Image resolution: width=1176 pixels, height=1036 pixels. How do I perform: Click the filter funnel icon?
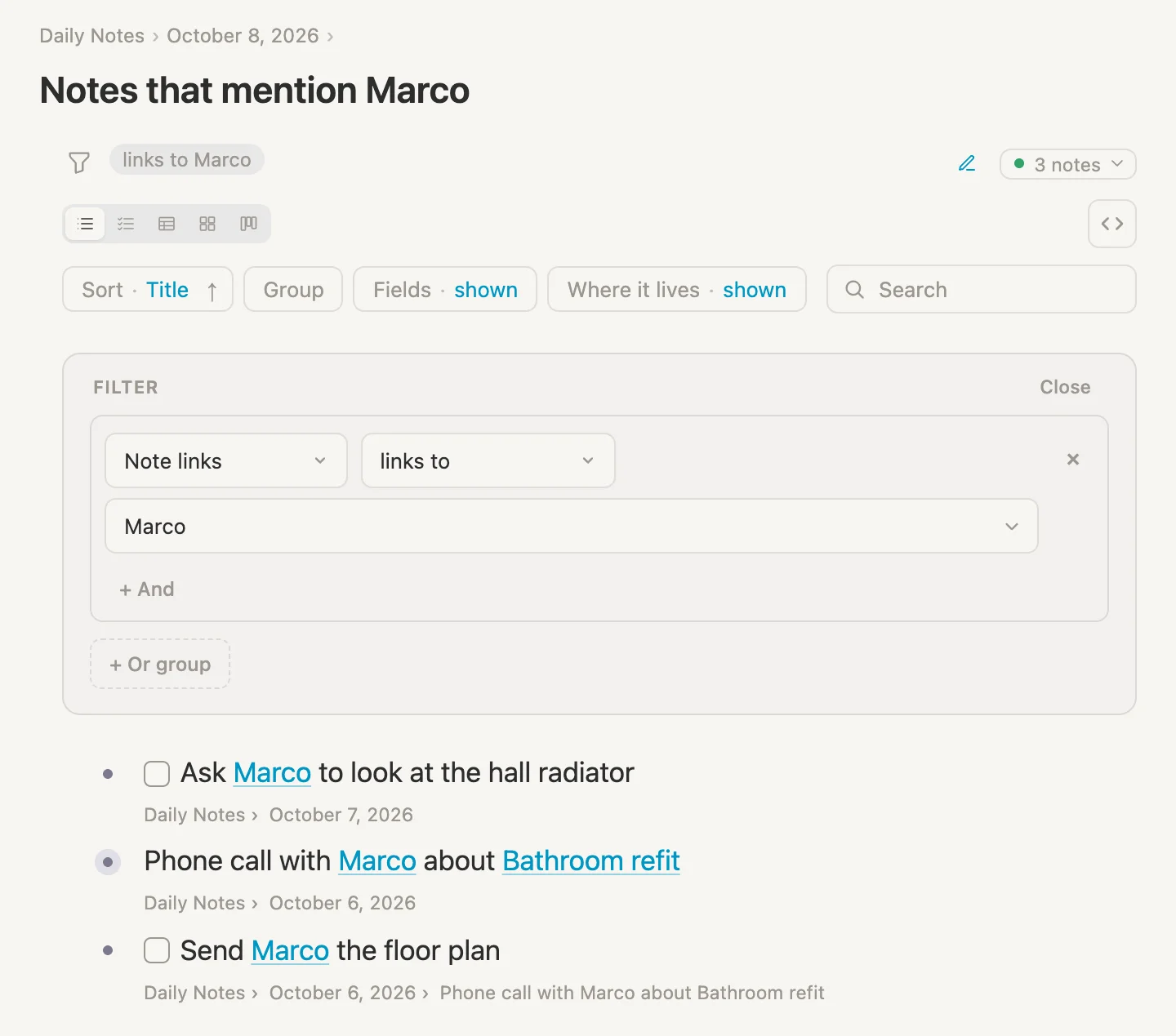click(79, 162)
